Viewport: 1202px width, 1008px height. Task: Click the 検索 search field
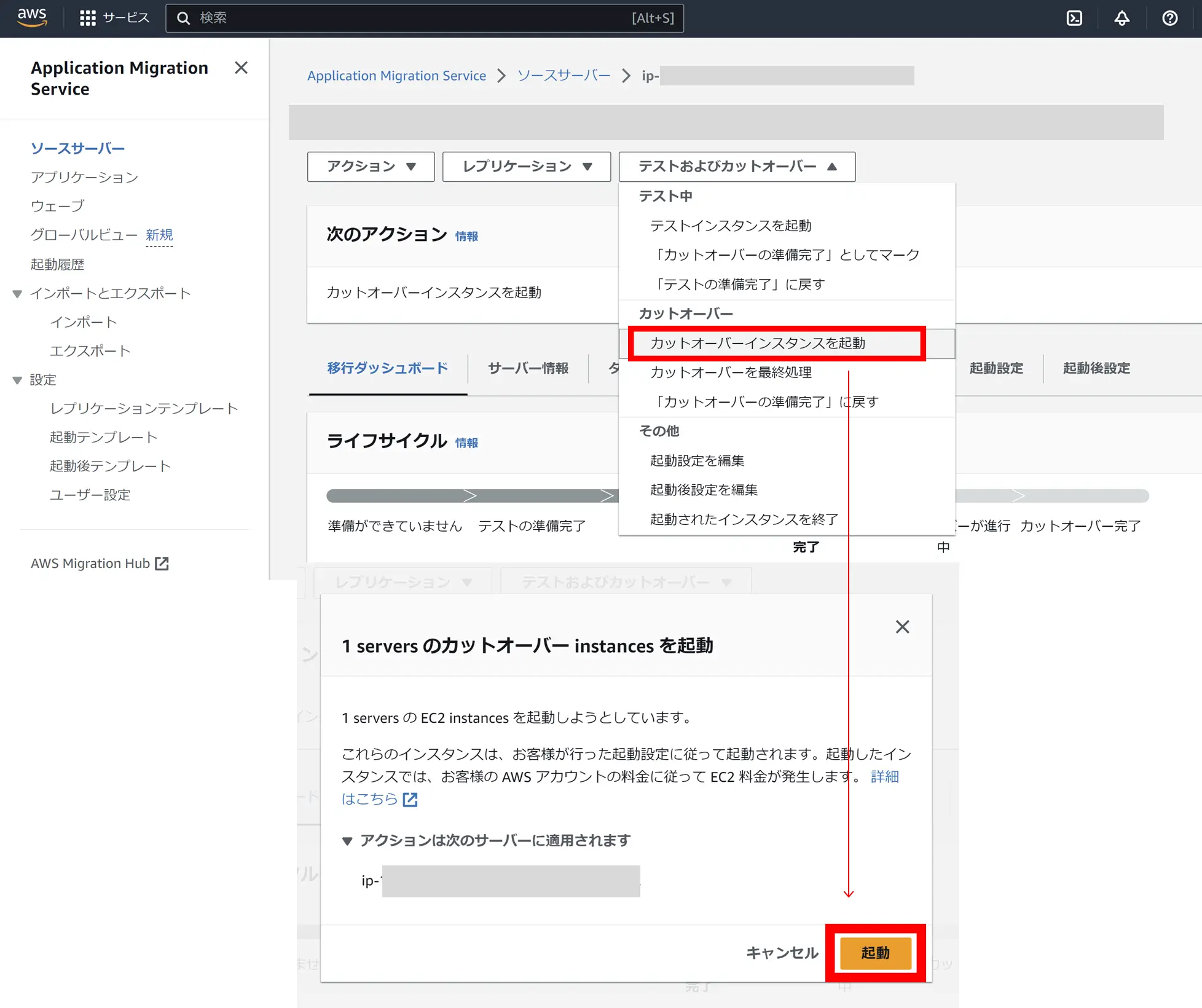[x=425, y=18]
